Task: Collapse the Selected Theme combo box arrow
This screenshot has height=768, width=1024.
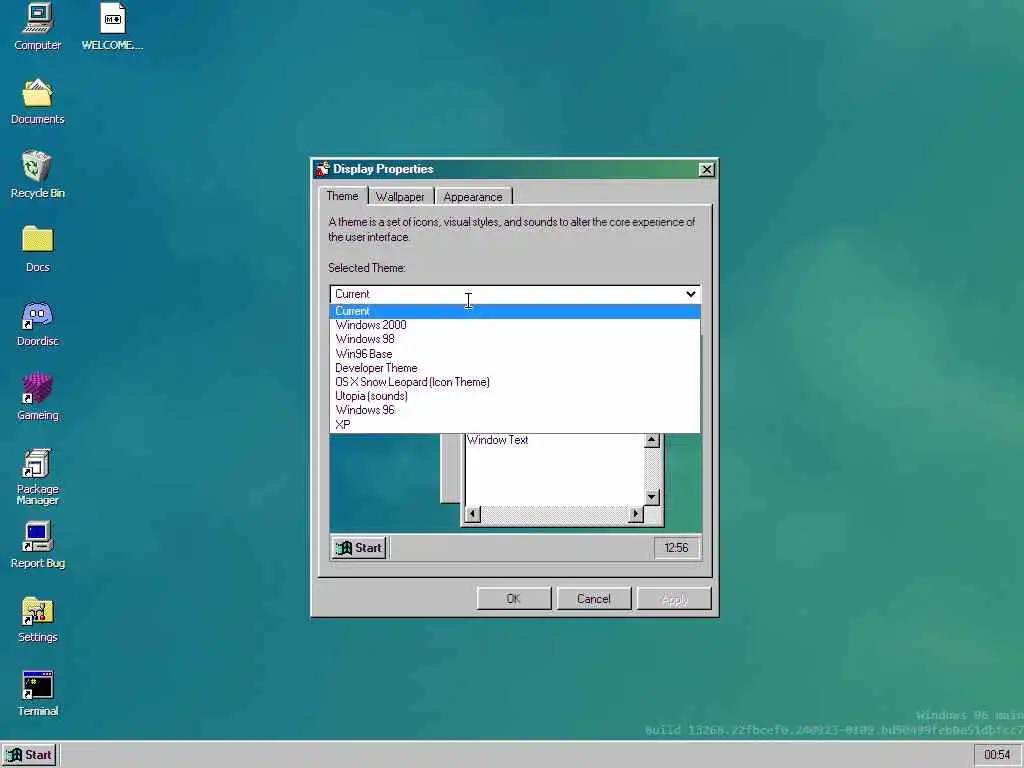Action: (690, 294)
